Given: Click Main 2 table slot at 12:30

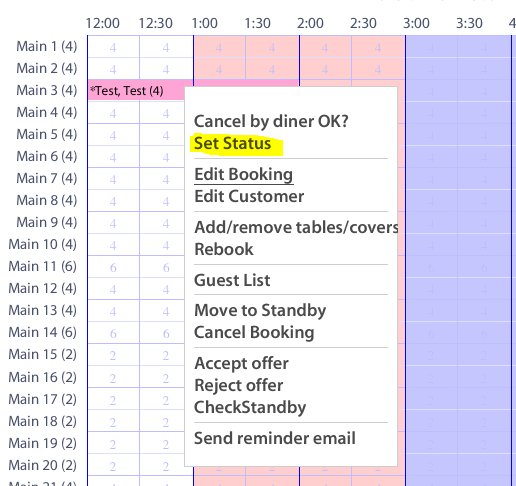Looking at the screenshot, I should click(166, 69).
